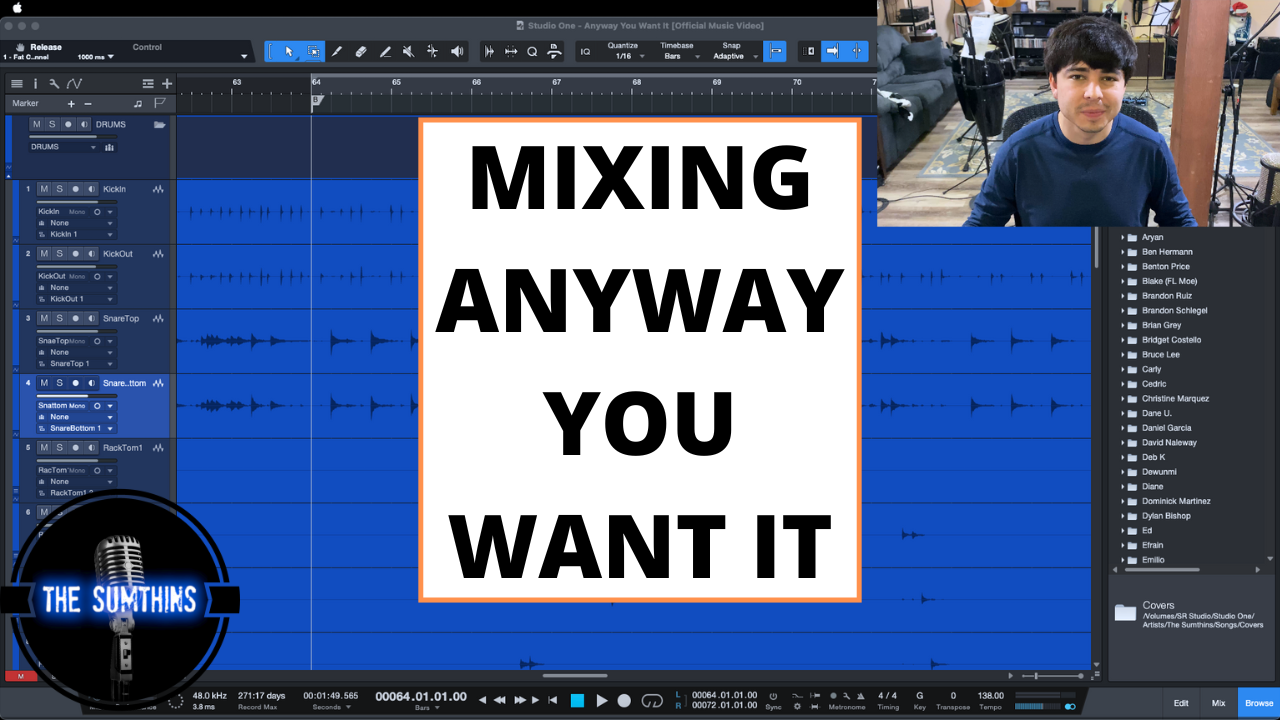Choose the Eraser tool
The width and height of the screenshot is (1280, 720).
pos(361,51)
